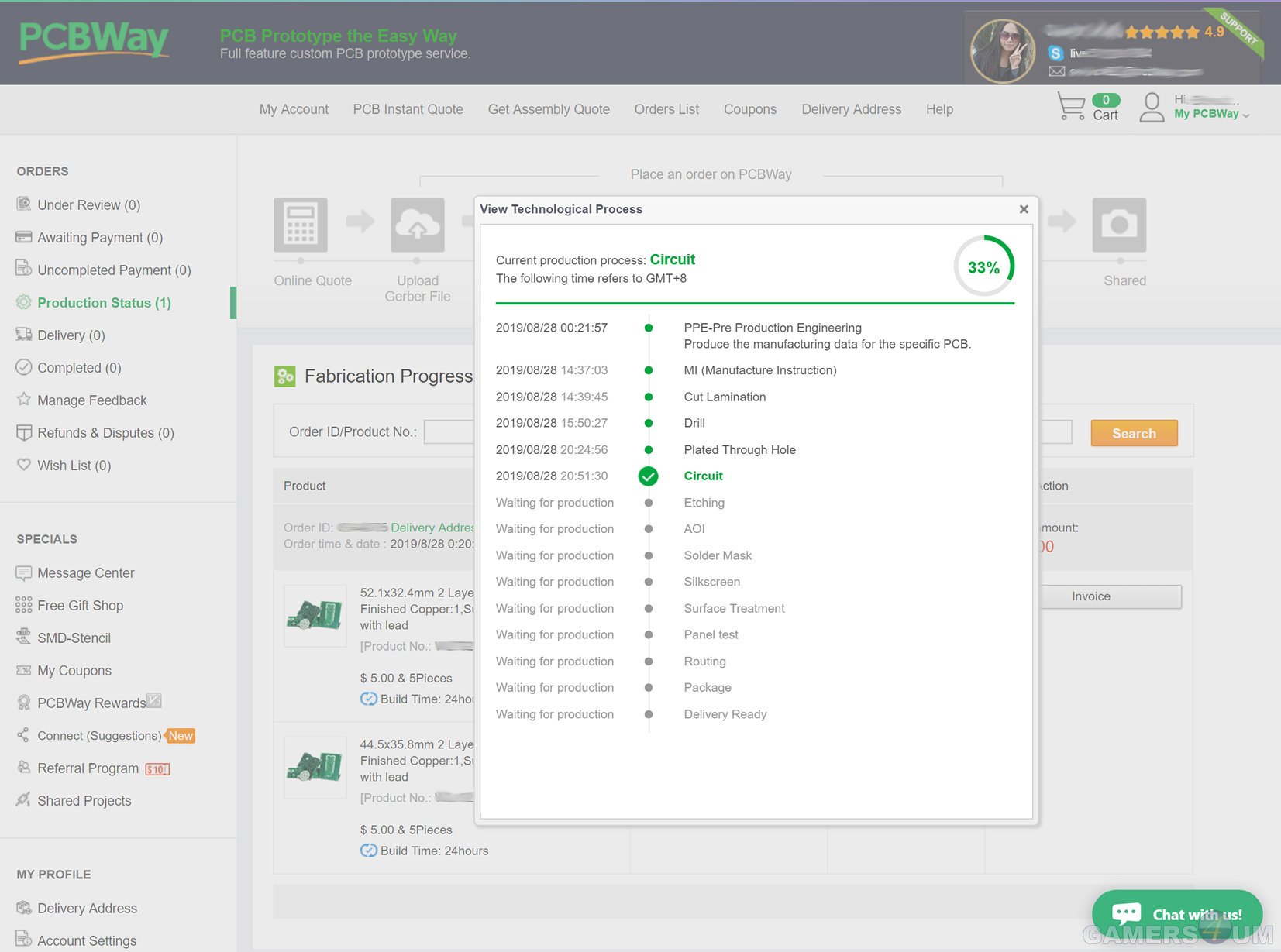This screenshot has width=1281, height=952.
Task: Click the 33% circular progress indicator
Action: [x=983, y=266]
